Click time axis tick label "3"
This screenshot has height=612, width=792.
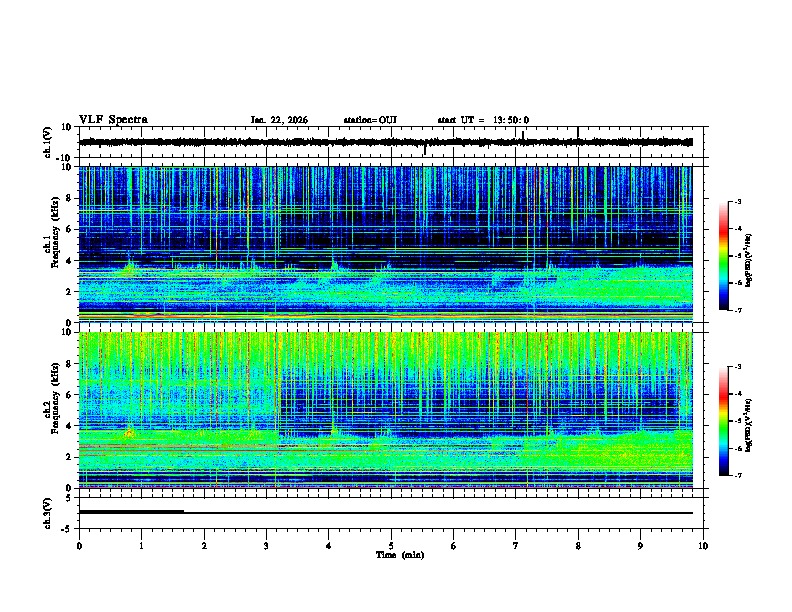266,546
